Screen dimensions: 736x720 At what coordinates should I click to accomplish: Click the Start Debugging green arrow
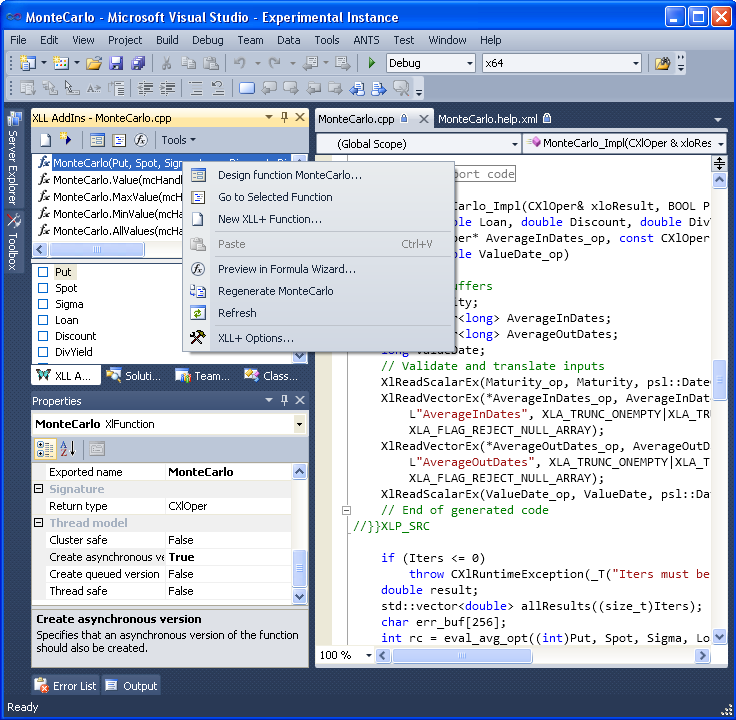pyautogui.click(x=372, y=63)
